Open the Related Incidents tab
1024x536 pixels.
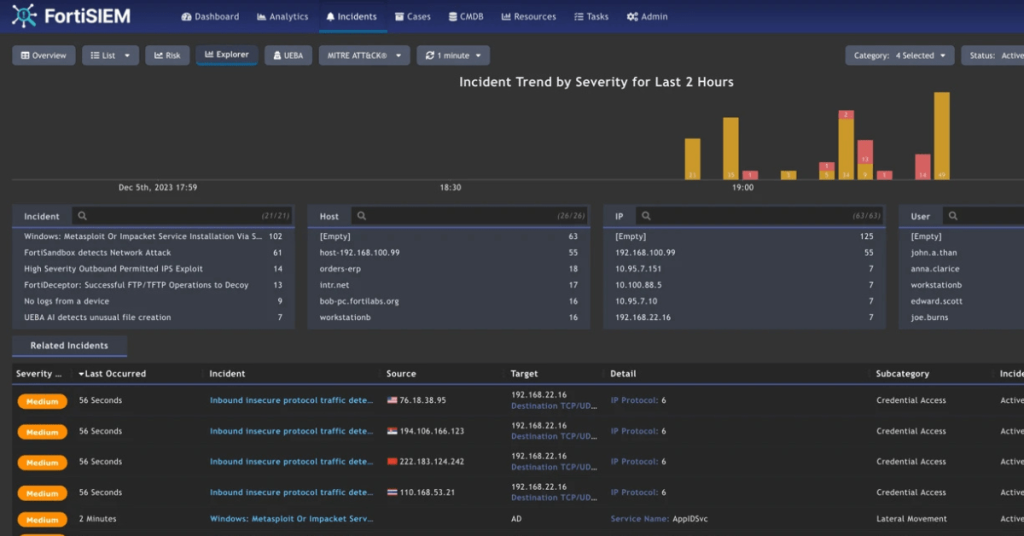tap(69, 345)
